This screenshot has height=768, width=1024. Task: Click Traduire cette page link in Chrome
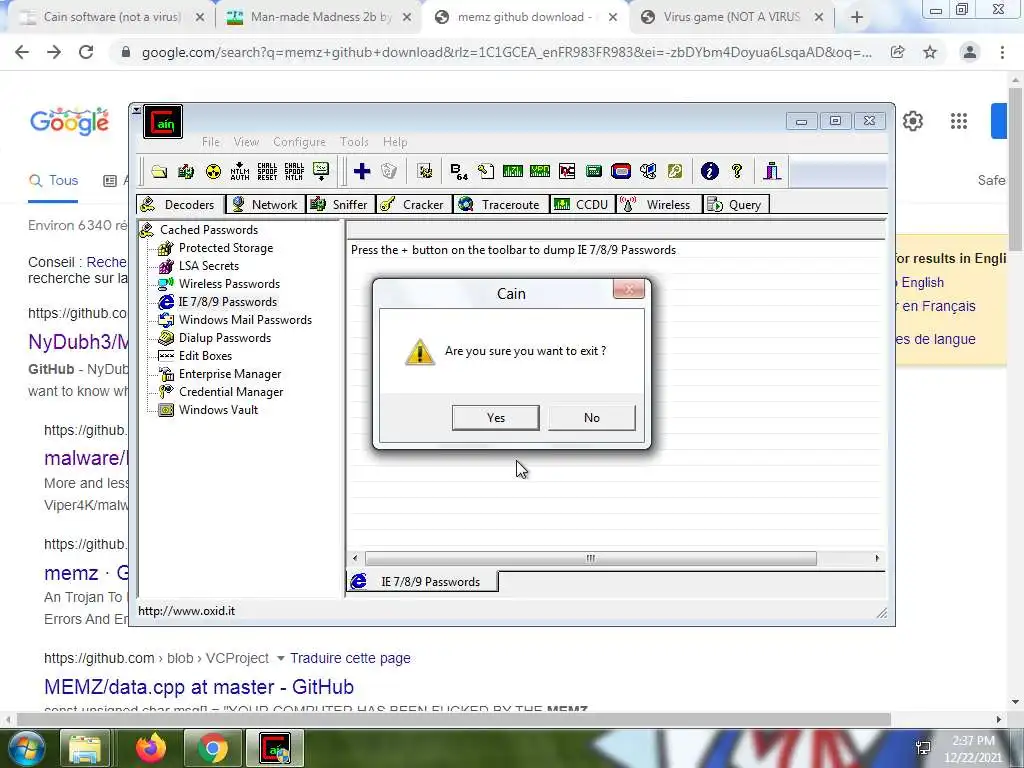(350, 658)
